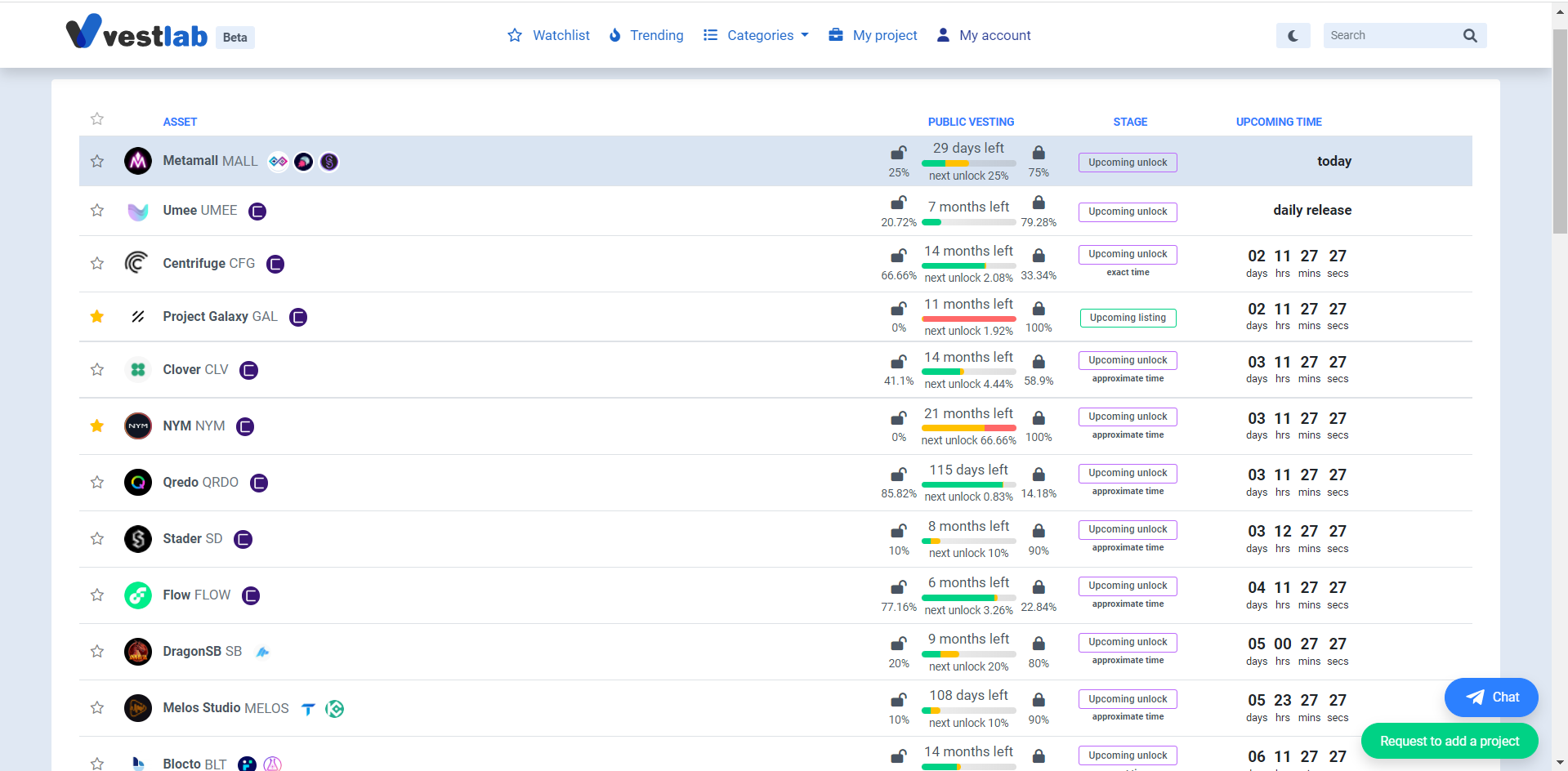Screen dimensions: 1568x771
Task: Open My account
Action: pos(984,35)
